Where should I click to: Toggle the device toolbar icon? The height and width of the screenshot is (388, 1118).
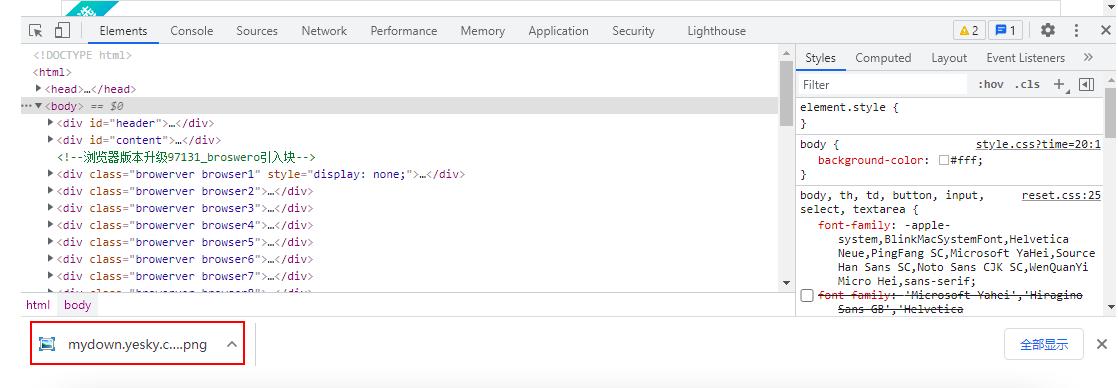point(63,31)
